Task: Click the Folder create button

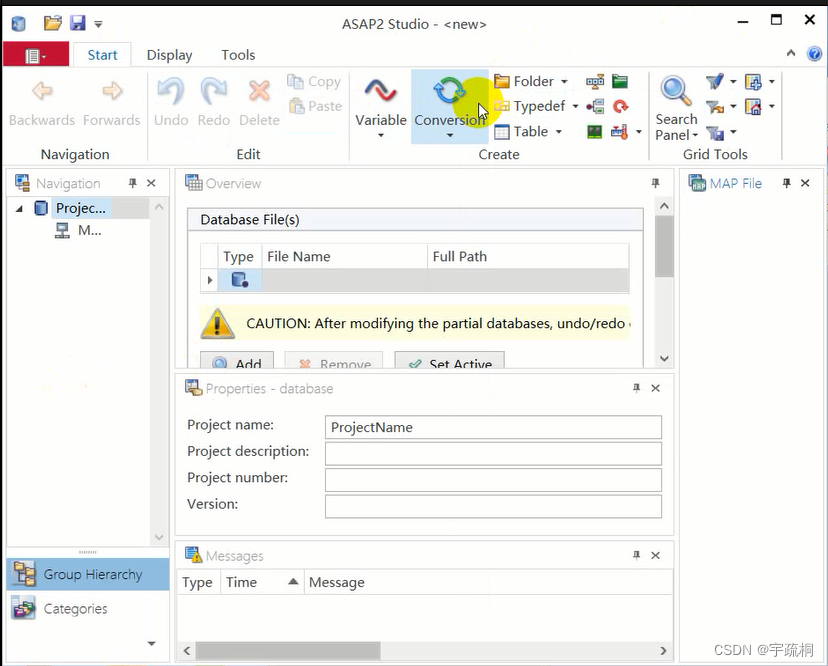Action: (524, 81)
